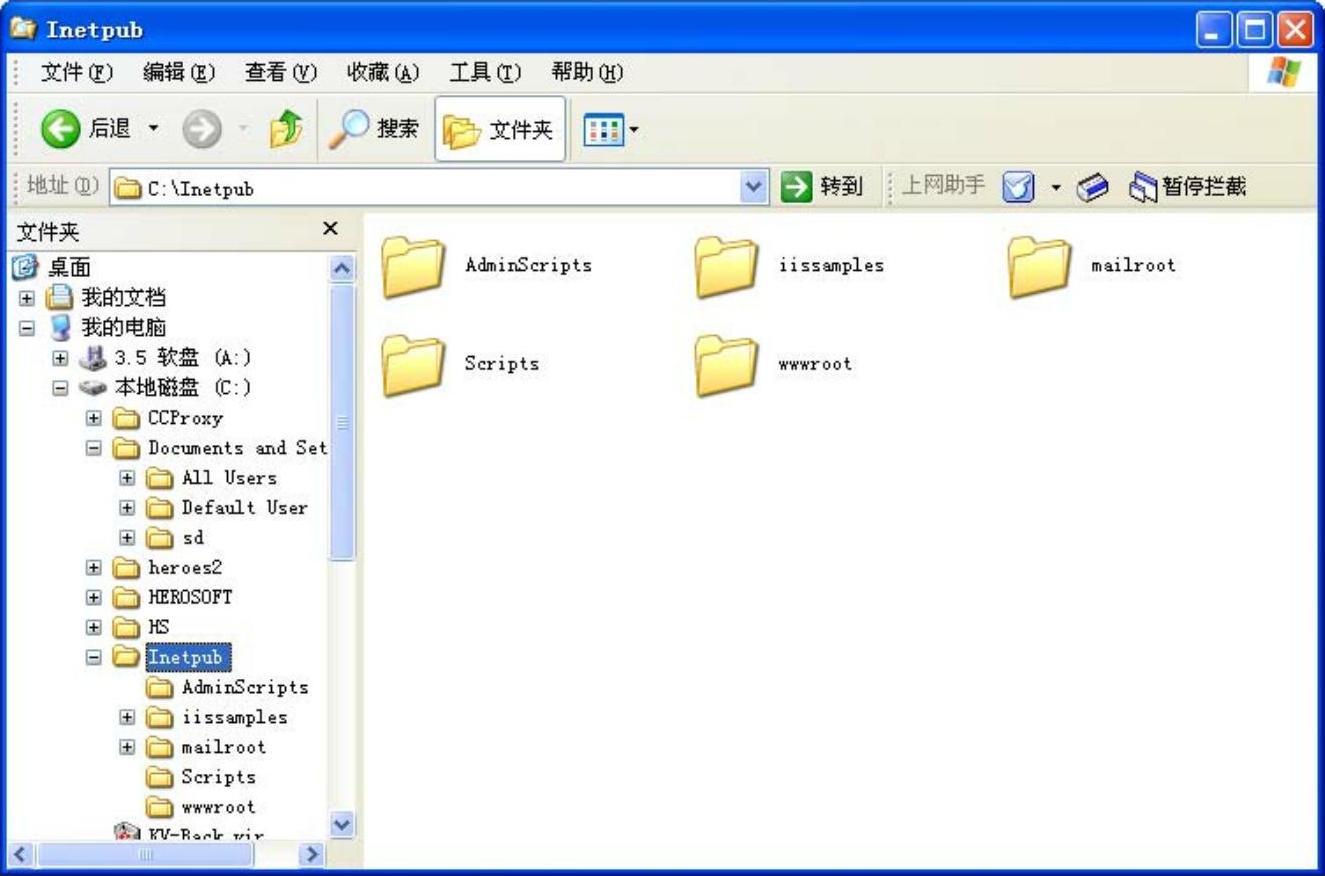
Task: Click the 上网助手 checkmark icon
Action: coord(1017,186)
